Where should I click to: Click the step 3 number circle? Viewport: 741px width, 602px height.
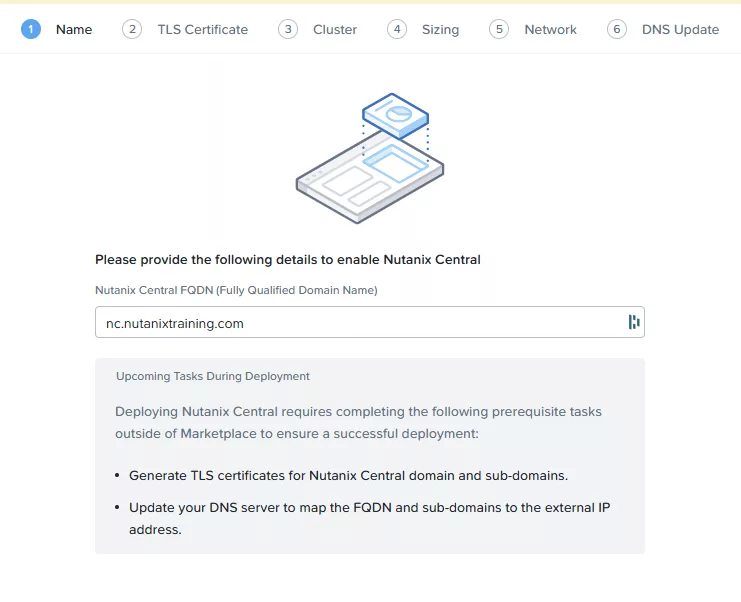(x=288, y=29)
